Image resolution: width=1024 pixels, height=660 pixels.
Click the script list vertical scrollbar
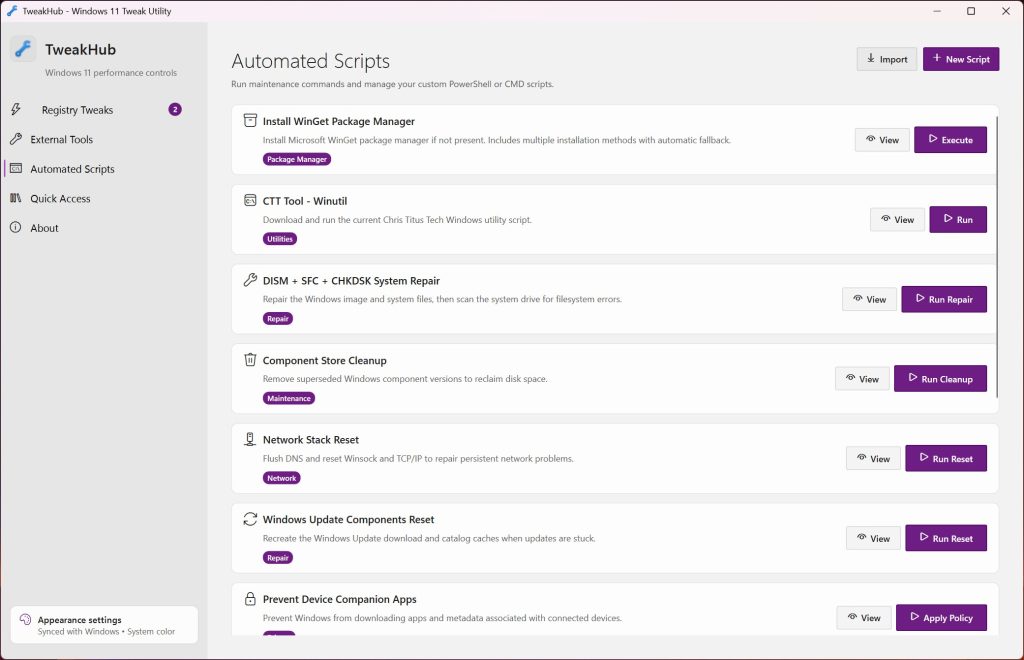997,255
